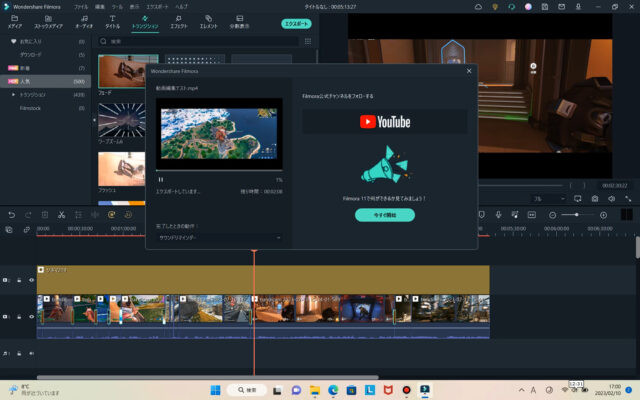Viewport: 640px width, 400px height.
Task: Select the gold title clip on timeline
Action: coord(263,280)
